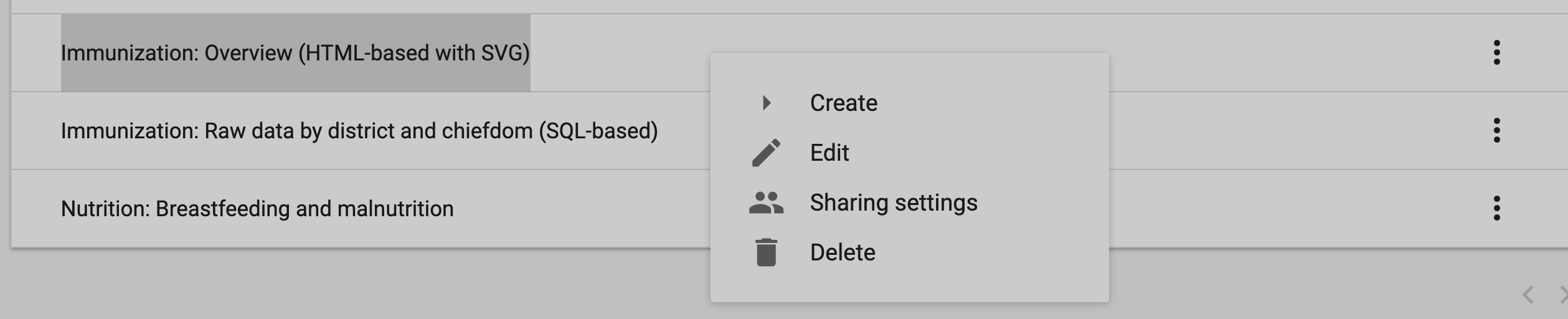Choose Edit from the context menu

pyautogui.click(x=829, y=153)
